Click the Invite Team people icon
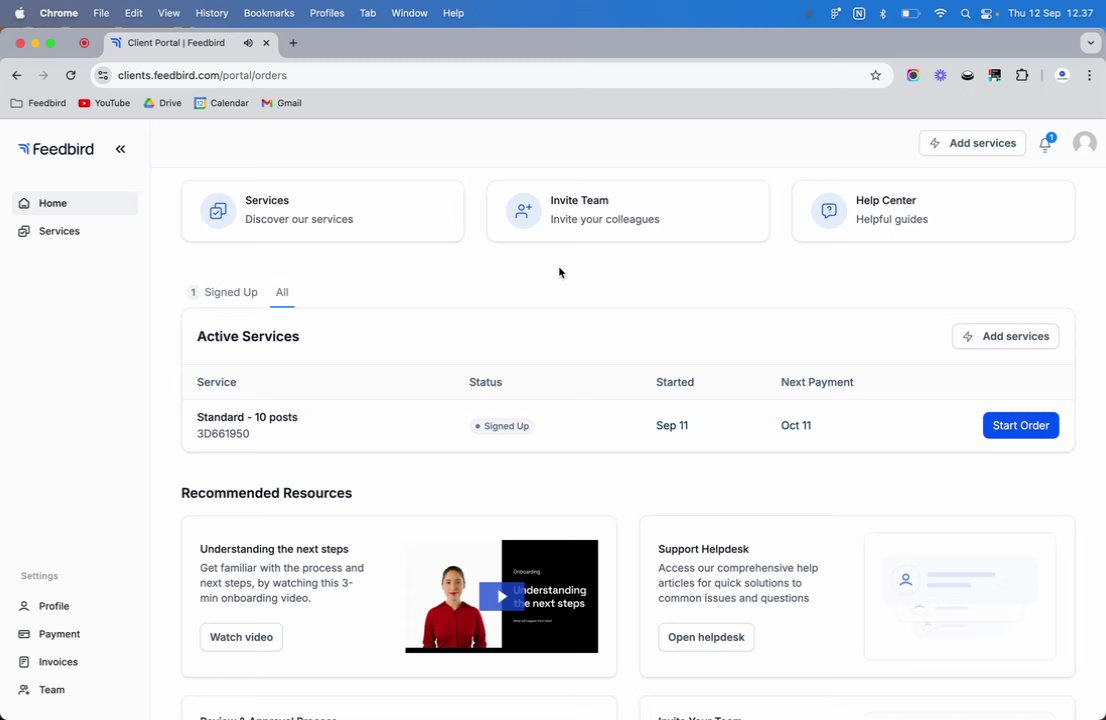 tap(523, 211)
